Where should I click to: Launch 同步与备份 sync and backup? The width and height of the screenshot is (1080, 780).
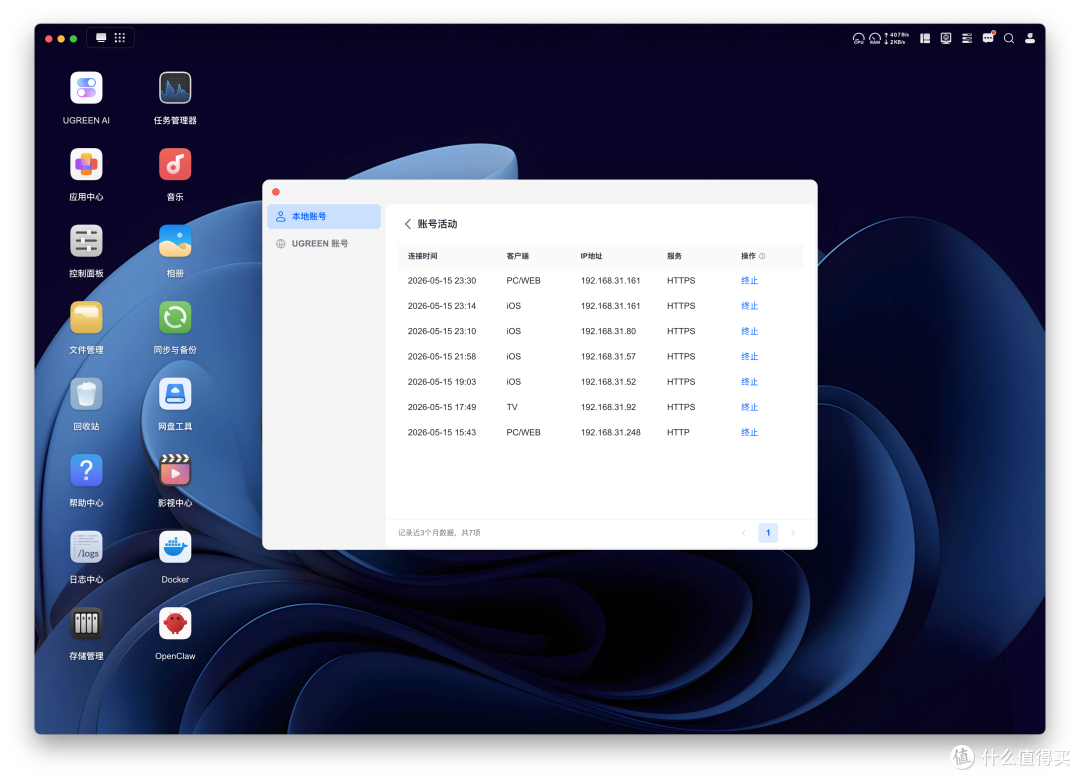click(175, 318)
